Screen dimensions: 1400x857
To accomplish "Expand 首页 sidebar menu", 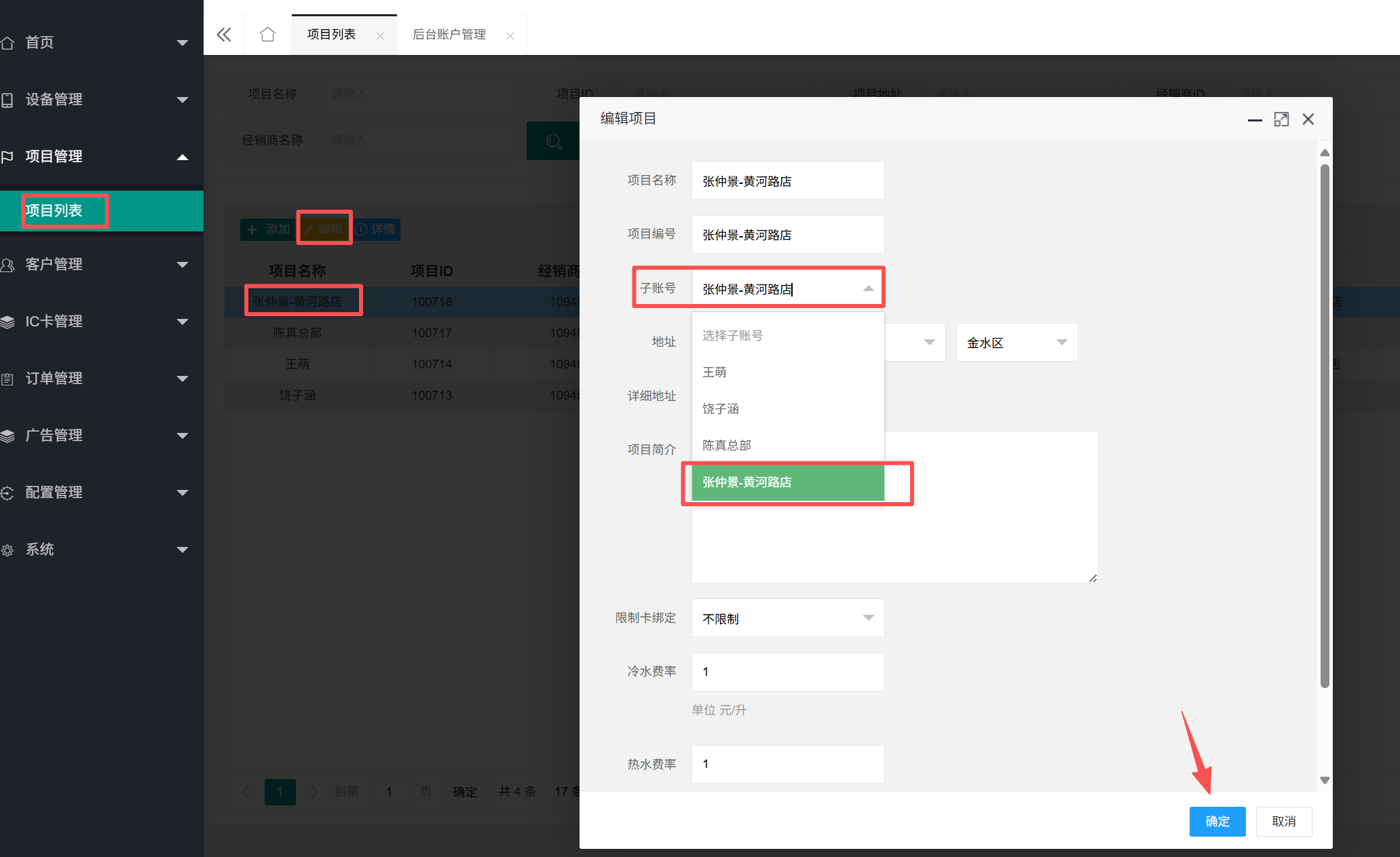I will (x=102, y=42).
